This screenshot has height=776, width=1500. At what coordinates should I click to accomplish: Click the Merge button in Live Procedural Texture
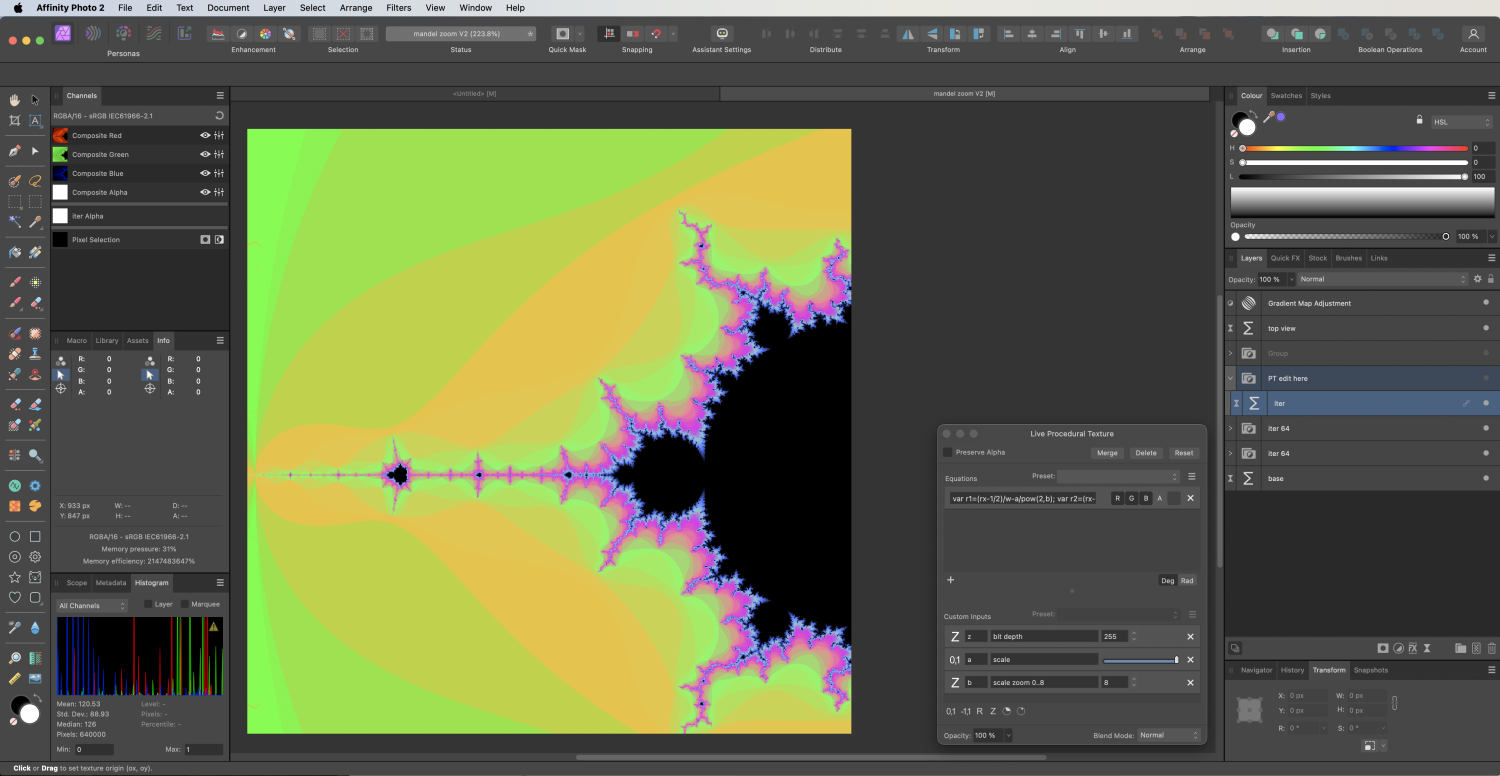pyautogui.click(x=1107, y=452)
